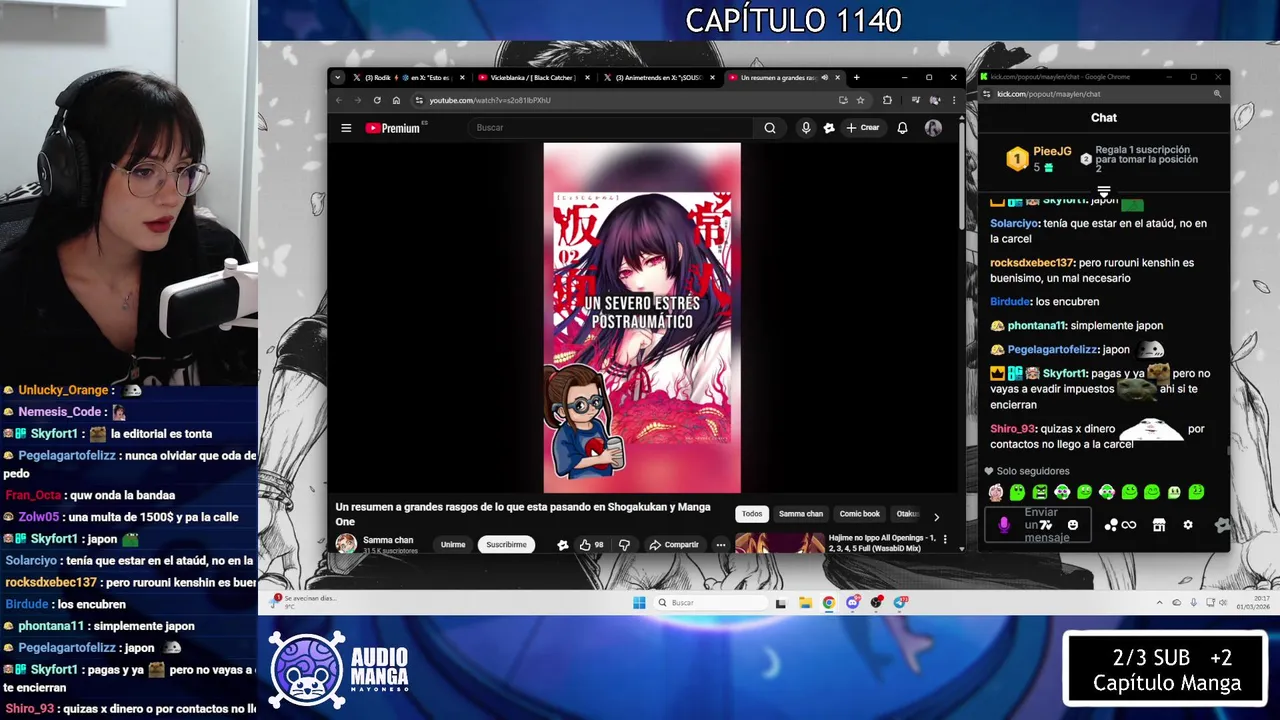Open Chrome extensions puzzle icon
Image resolution: width=1280 pixels, height=720 pixels.
(x=887, y=100)
